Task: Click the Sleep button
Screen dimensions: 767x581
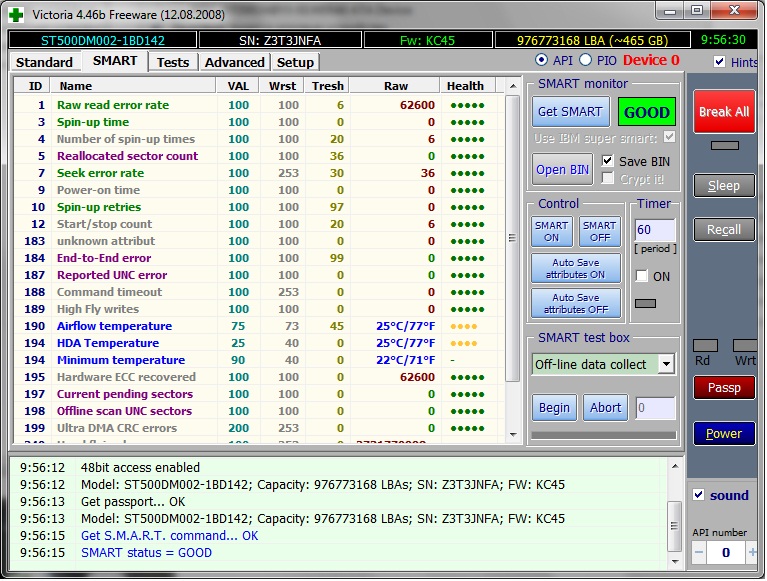Action: [724, 186]
